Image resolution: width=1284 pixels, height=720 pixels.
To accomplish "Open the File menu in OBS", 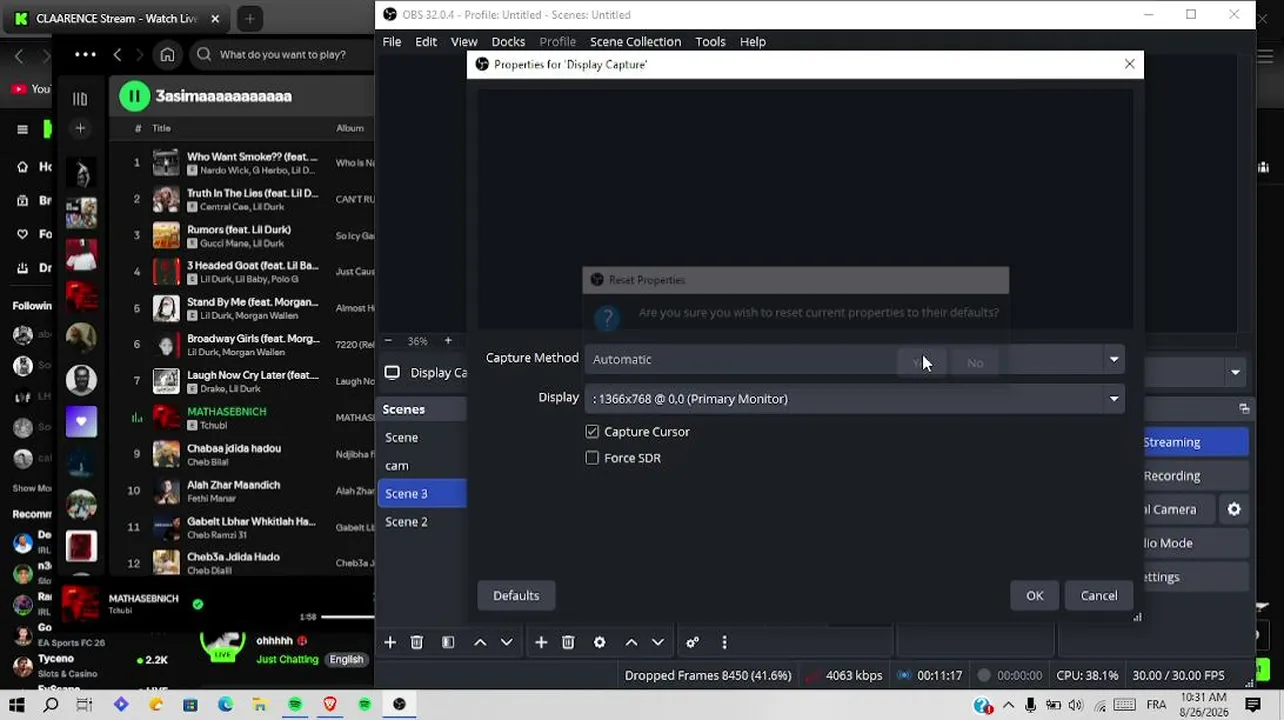I will (392, 42).
